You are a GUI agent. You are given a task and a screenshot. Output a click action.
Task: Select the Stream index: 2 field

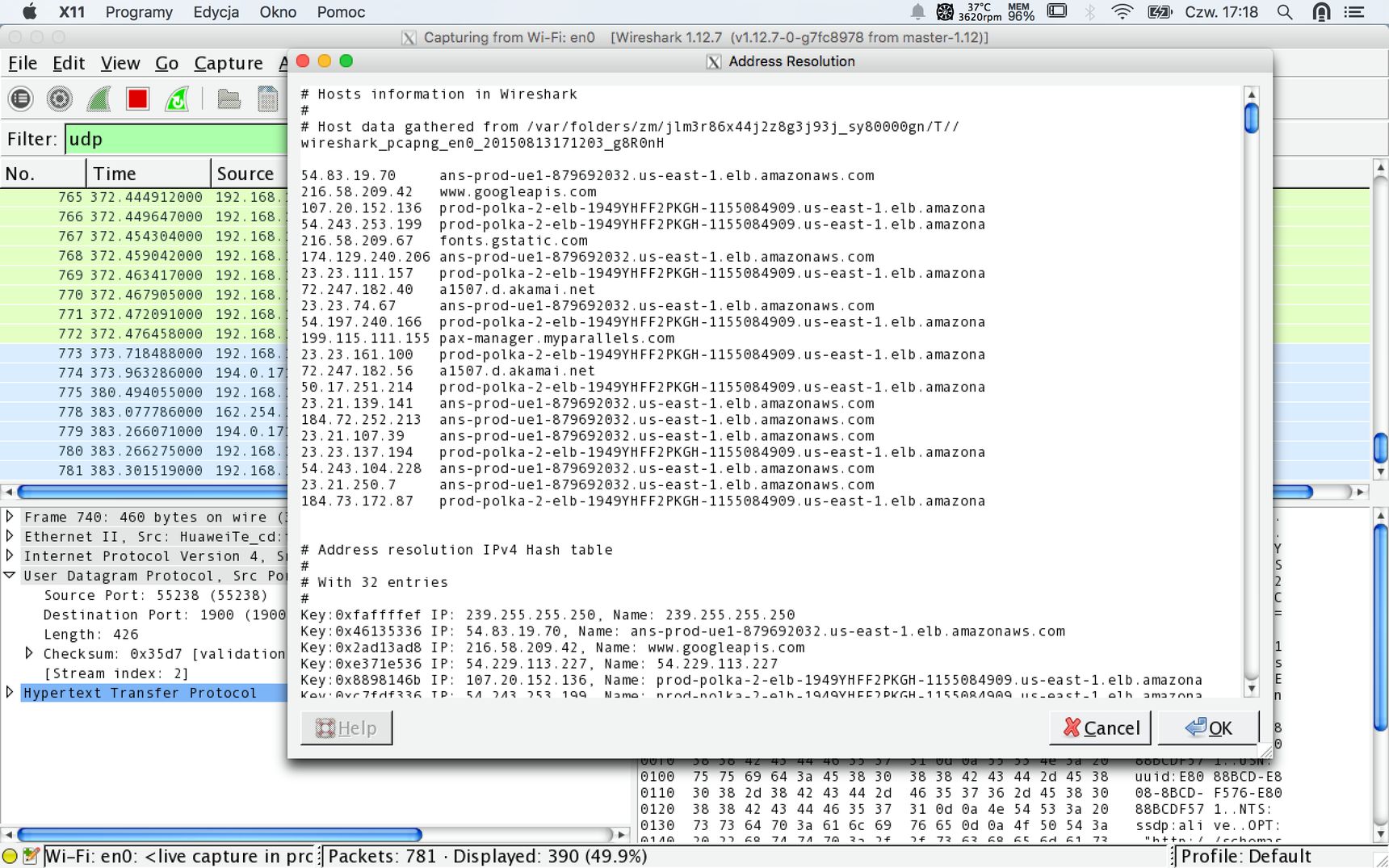pos(116,673)
